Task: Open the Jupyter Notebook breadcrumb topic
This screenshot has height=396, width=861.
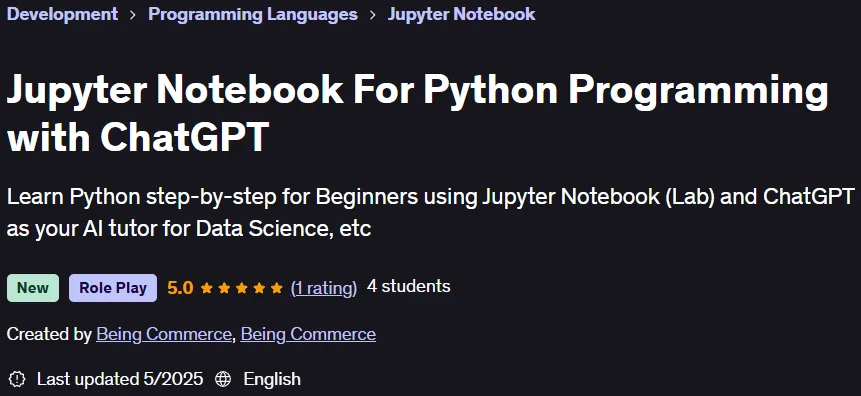Action: [x=461, y=14]
